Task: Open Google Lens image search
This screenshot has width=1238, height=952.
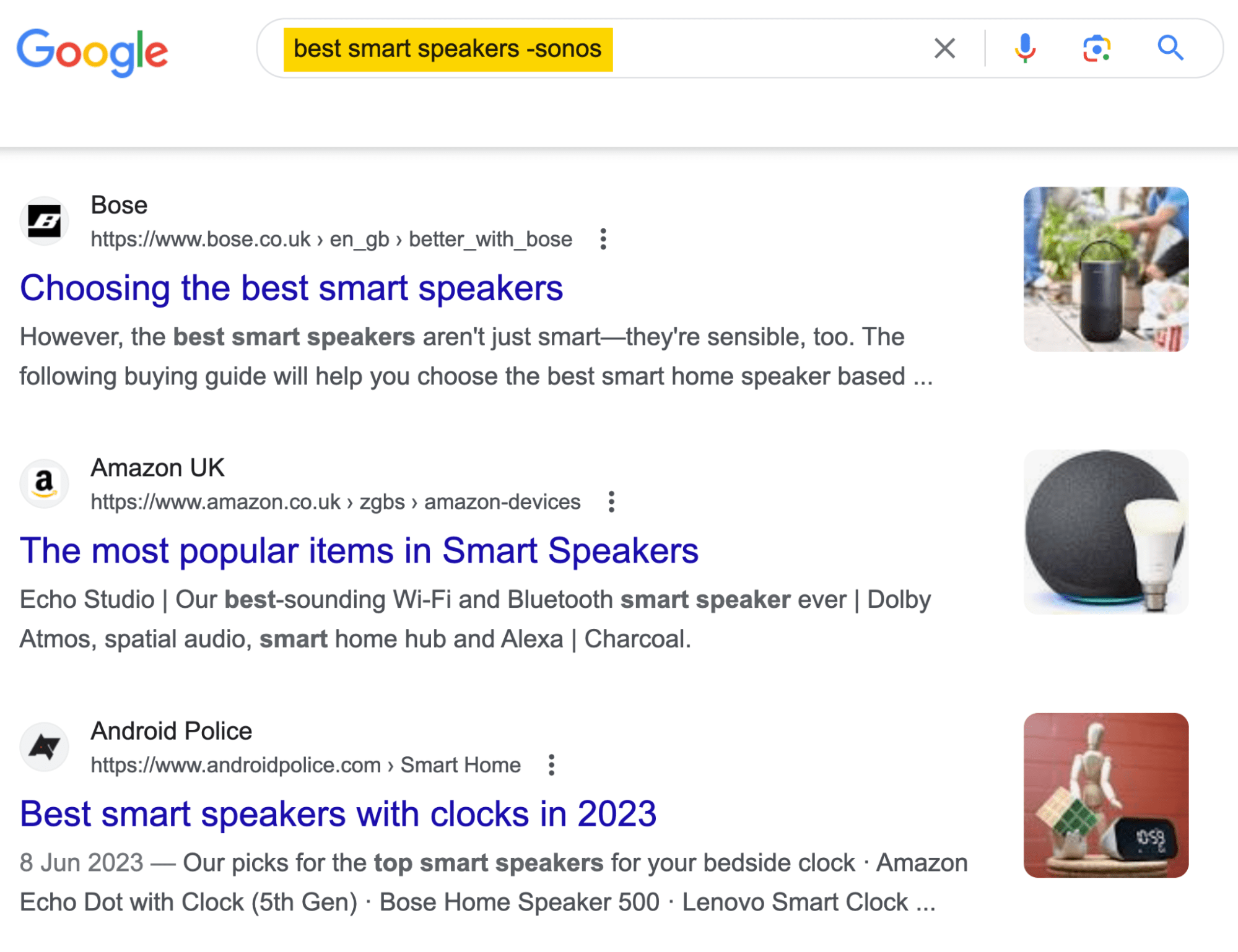Action: 1096,48
